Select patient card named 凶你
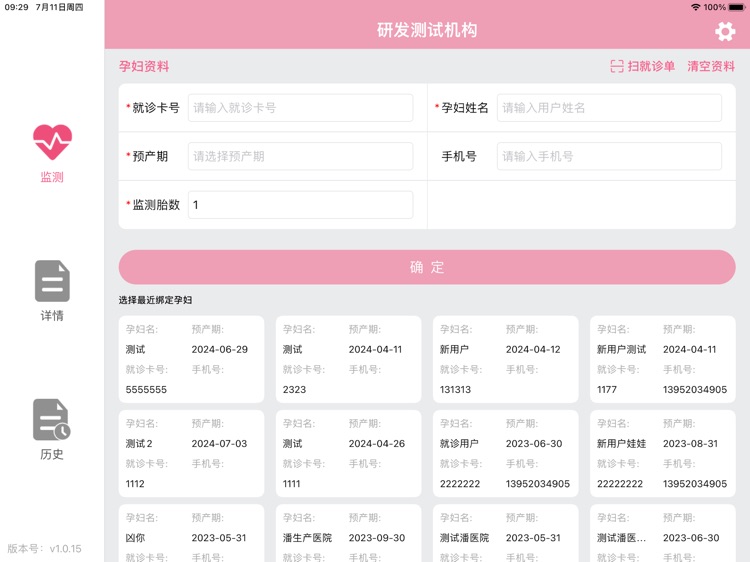750x562 pixels. pos(191,533)
